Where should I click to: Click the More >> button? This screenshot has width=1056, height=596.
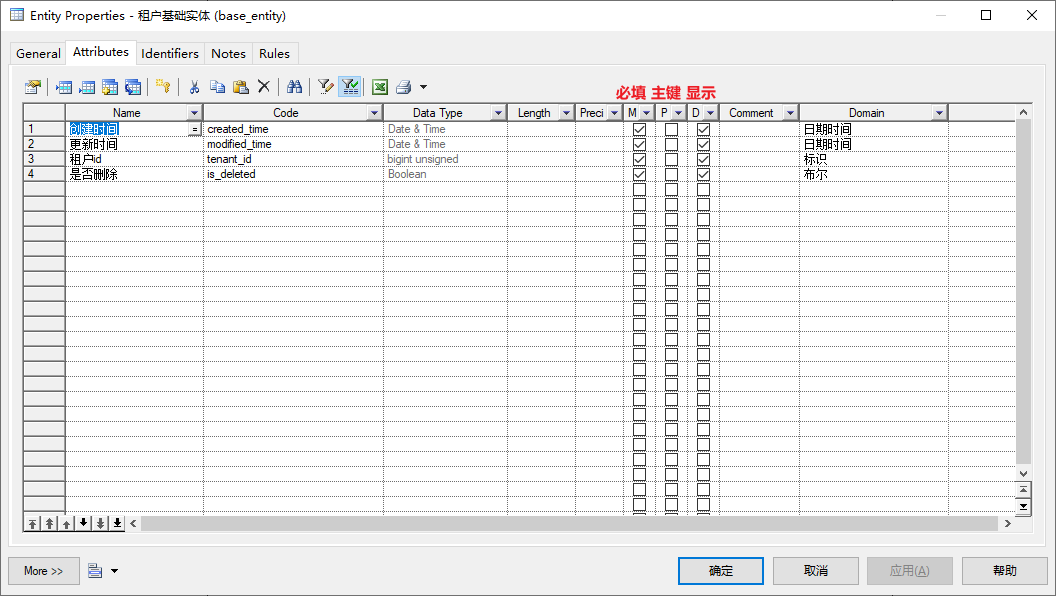click(x=44, y=571)
